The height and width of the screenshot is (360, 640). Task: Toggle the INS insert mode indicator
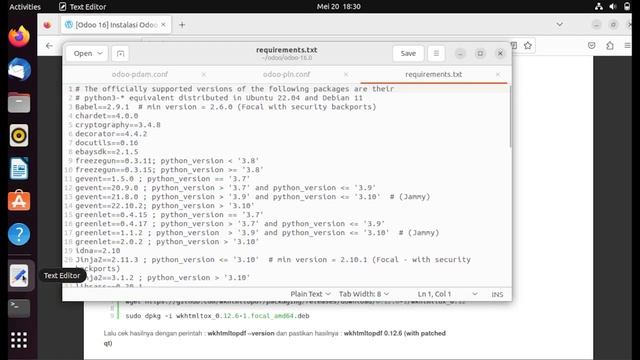click(x=497, y=294)
